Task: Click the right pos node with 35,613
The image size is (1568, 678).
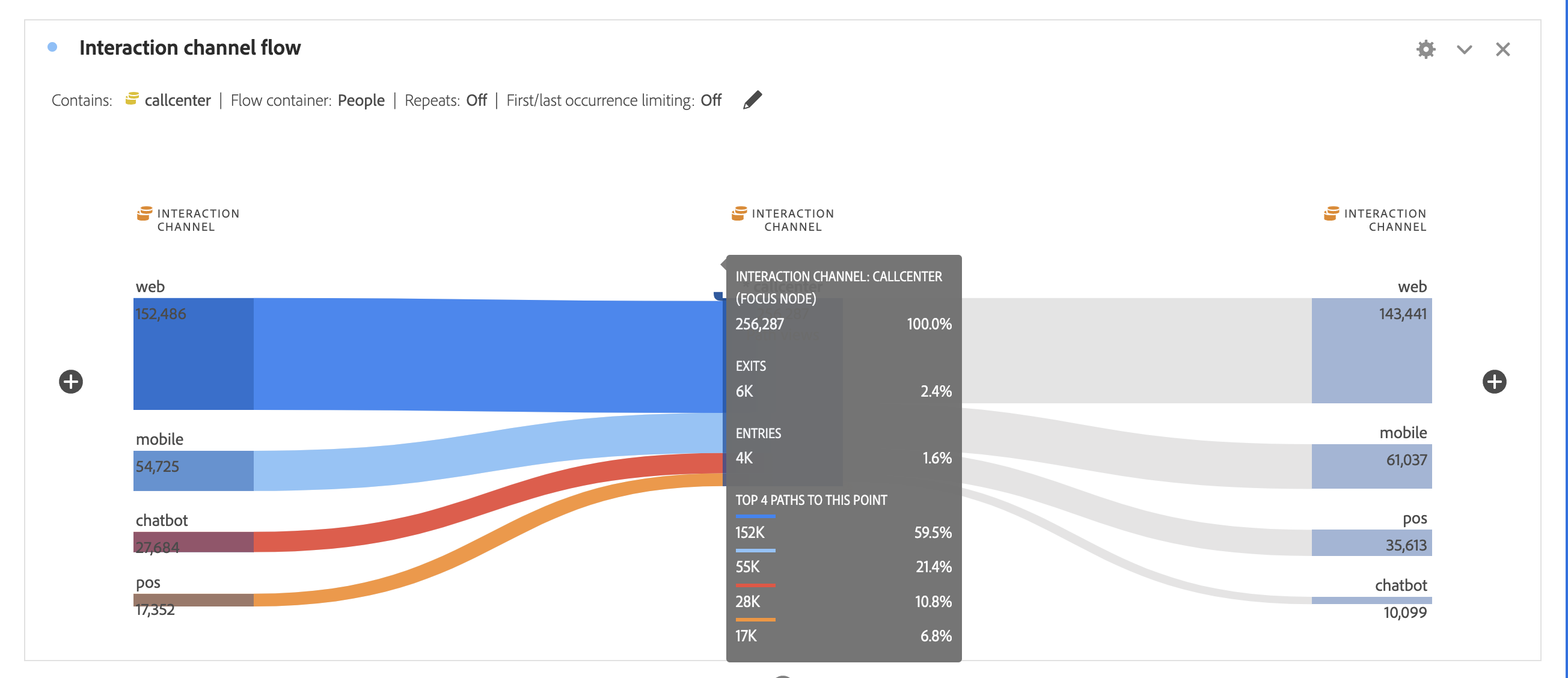Action: (x=1371, y=542)
